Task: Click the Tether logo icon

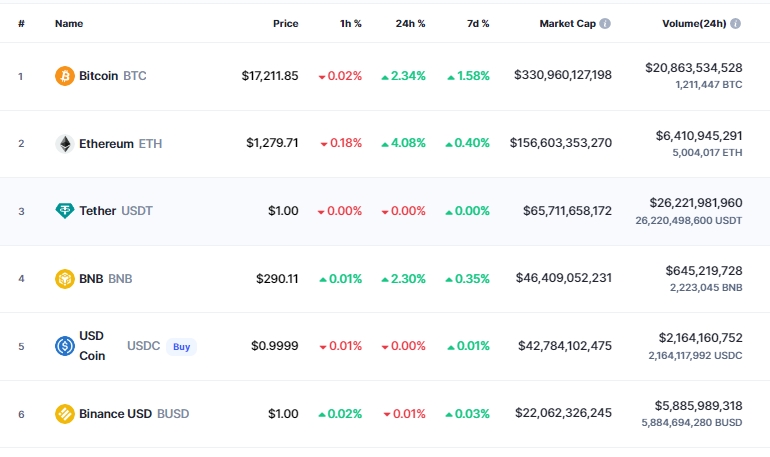Action: (64, 211)
